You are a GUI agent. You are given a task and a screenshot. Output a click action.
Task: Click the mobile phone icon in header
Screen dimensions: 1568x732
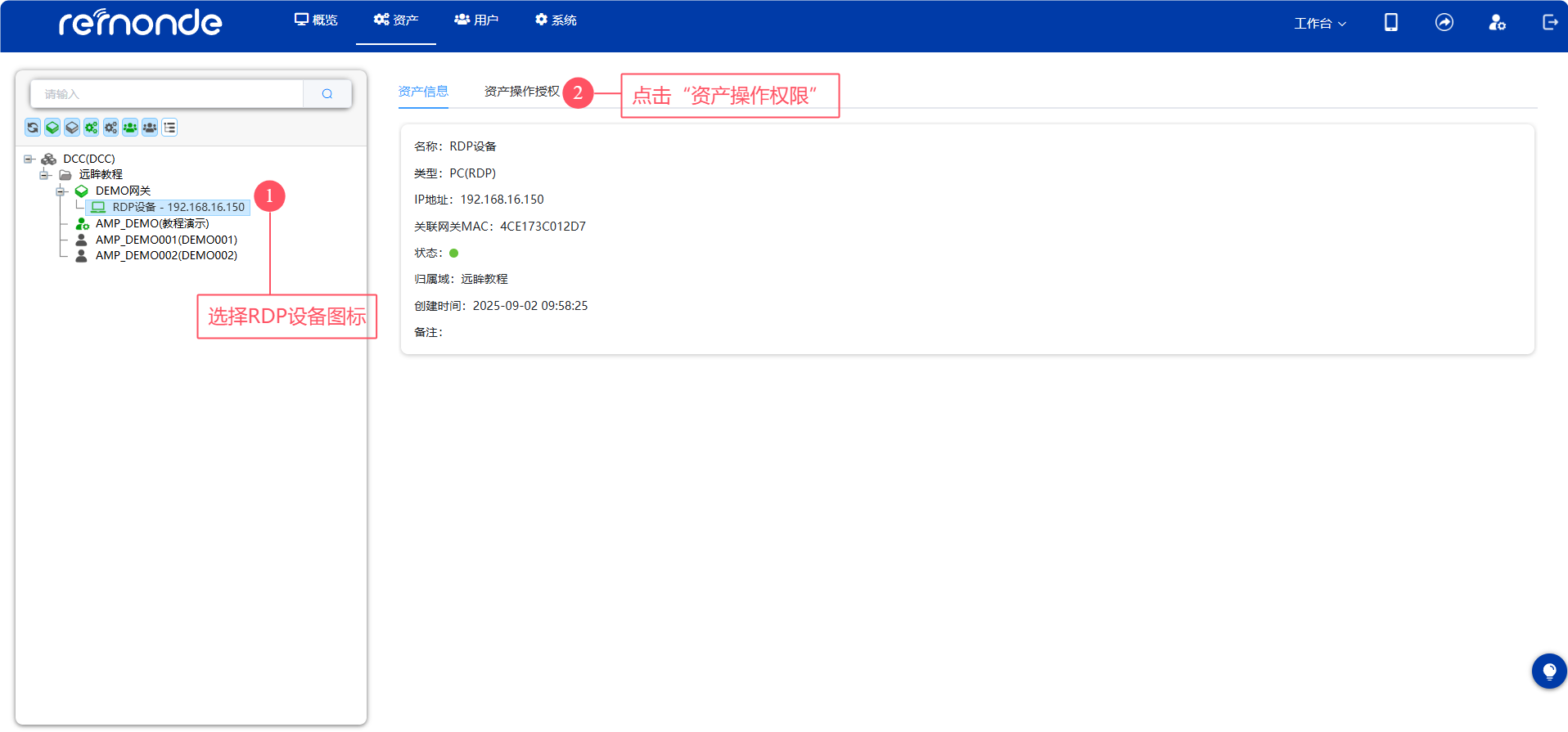[1390, 22]
